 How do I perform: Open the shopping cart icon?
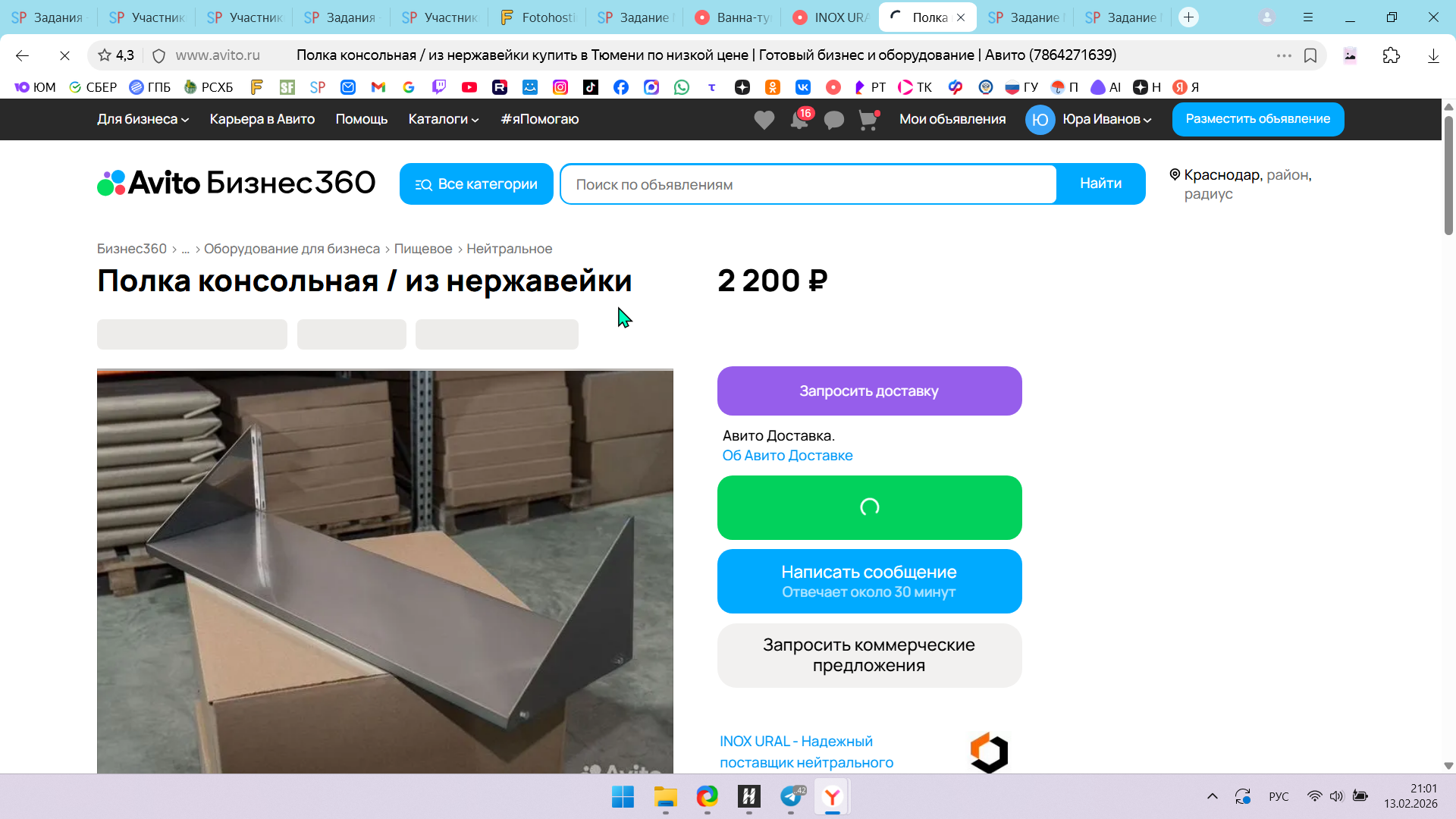(868, 120)
